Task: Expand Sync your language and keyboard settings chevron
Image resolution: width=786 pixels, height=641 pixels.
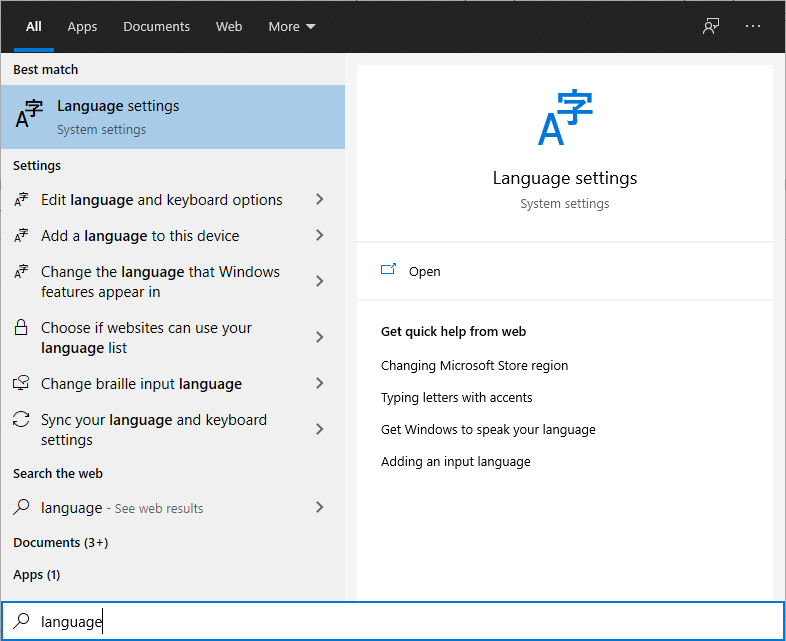Action: [320, 430]
